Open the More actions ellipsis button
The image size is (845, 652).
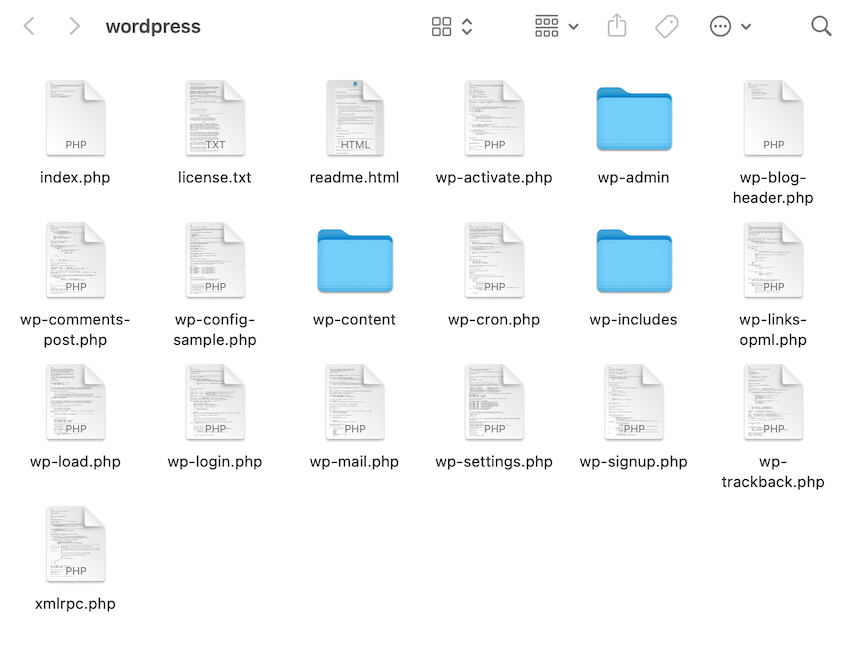tap(721, 26)
